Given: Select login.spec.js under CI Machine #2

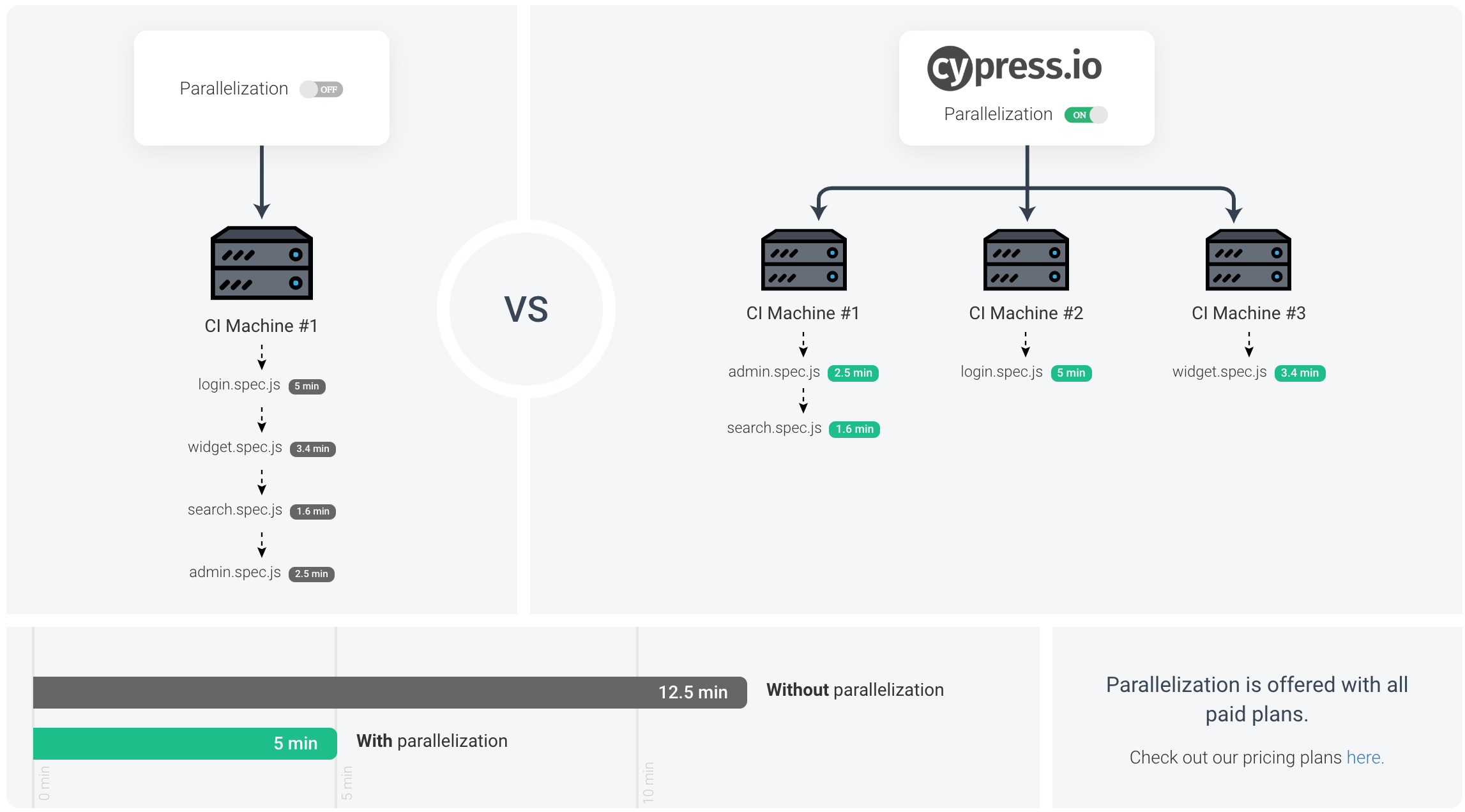Looking at the screenshot, I should click(x=1001, y=372).
